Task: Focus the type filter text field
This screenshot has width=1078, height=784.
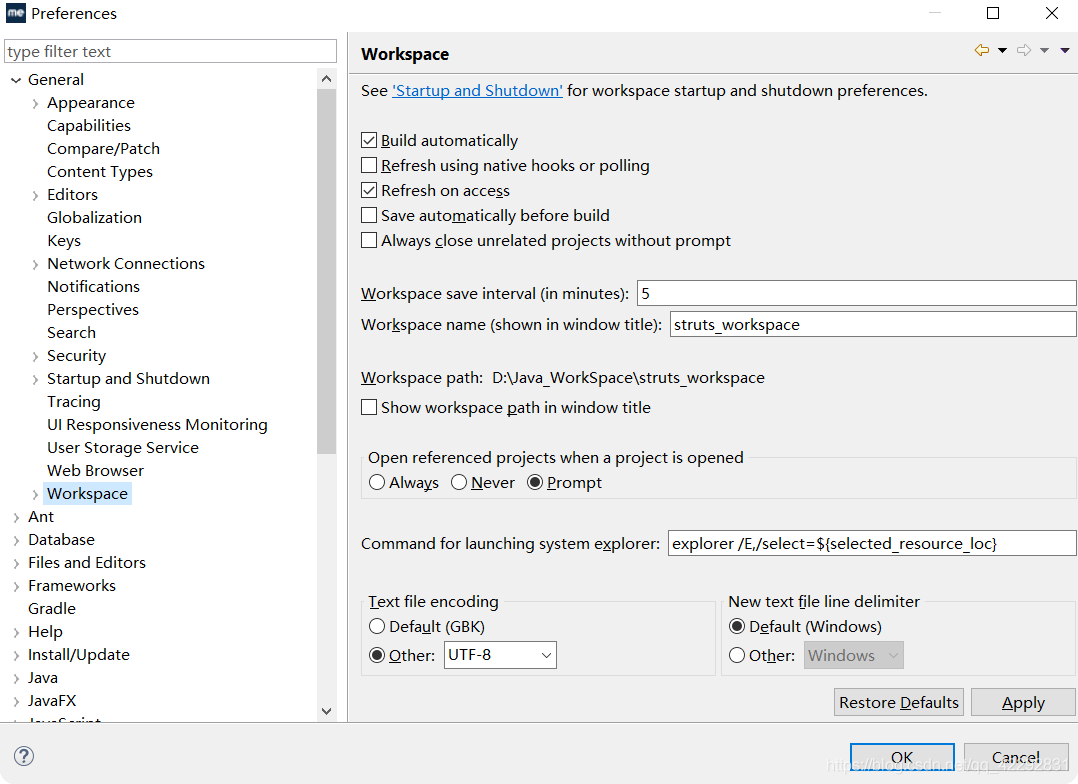Action: [x=170, y=52]
